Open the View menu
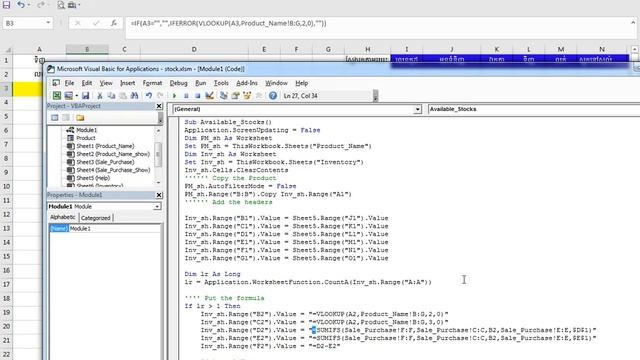The image size is (640, 360). coord(106,83)
